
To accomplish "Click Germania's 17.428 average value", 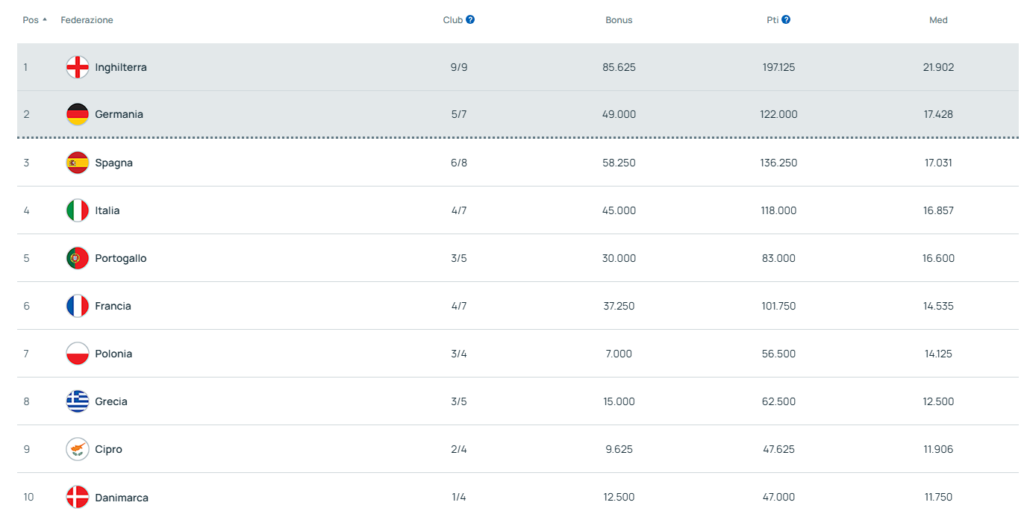I will click(x=938, y=114).
